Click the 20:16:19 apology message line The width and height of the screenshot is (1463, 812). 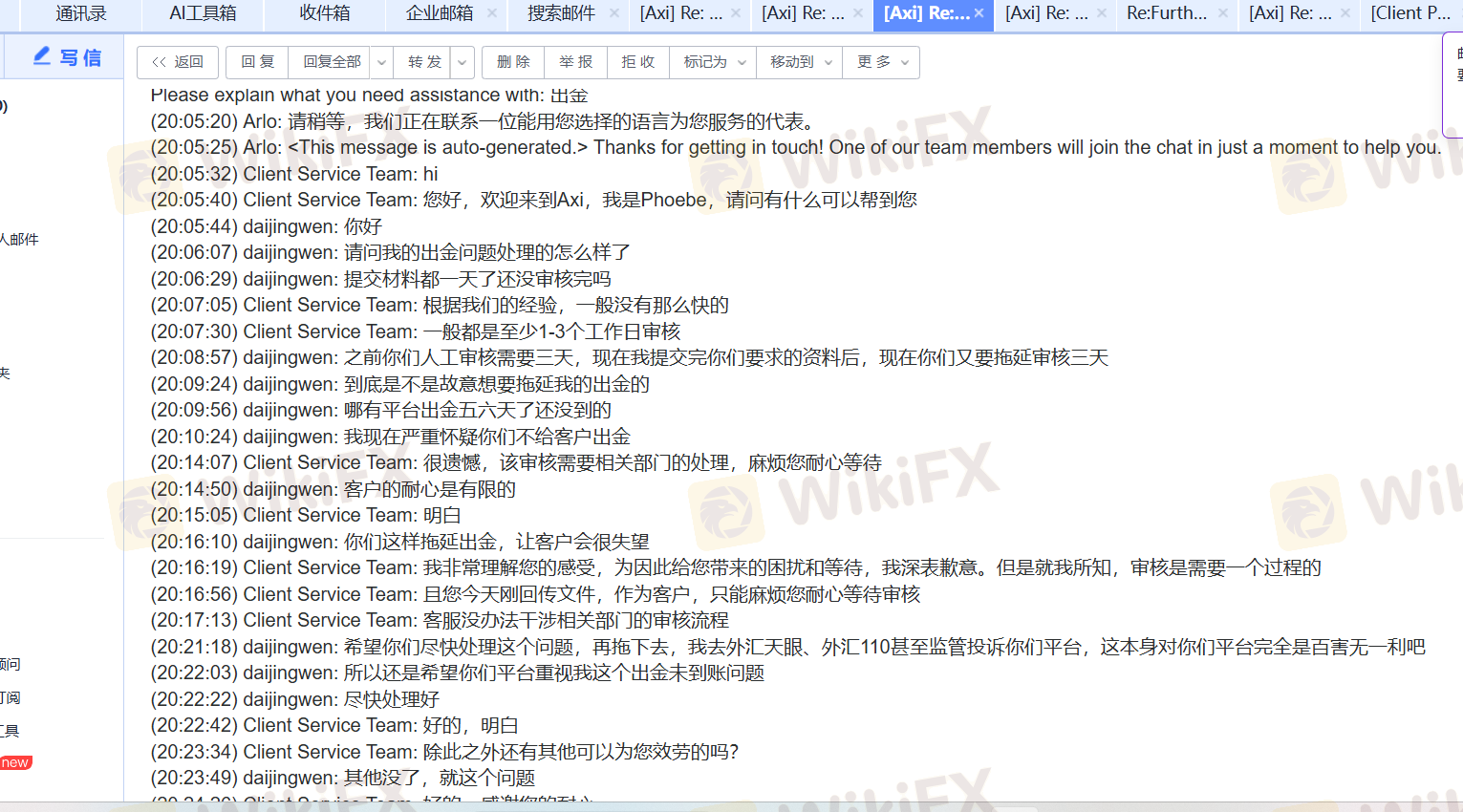tap(736, 567)
